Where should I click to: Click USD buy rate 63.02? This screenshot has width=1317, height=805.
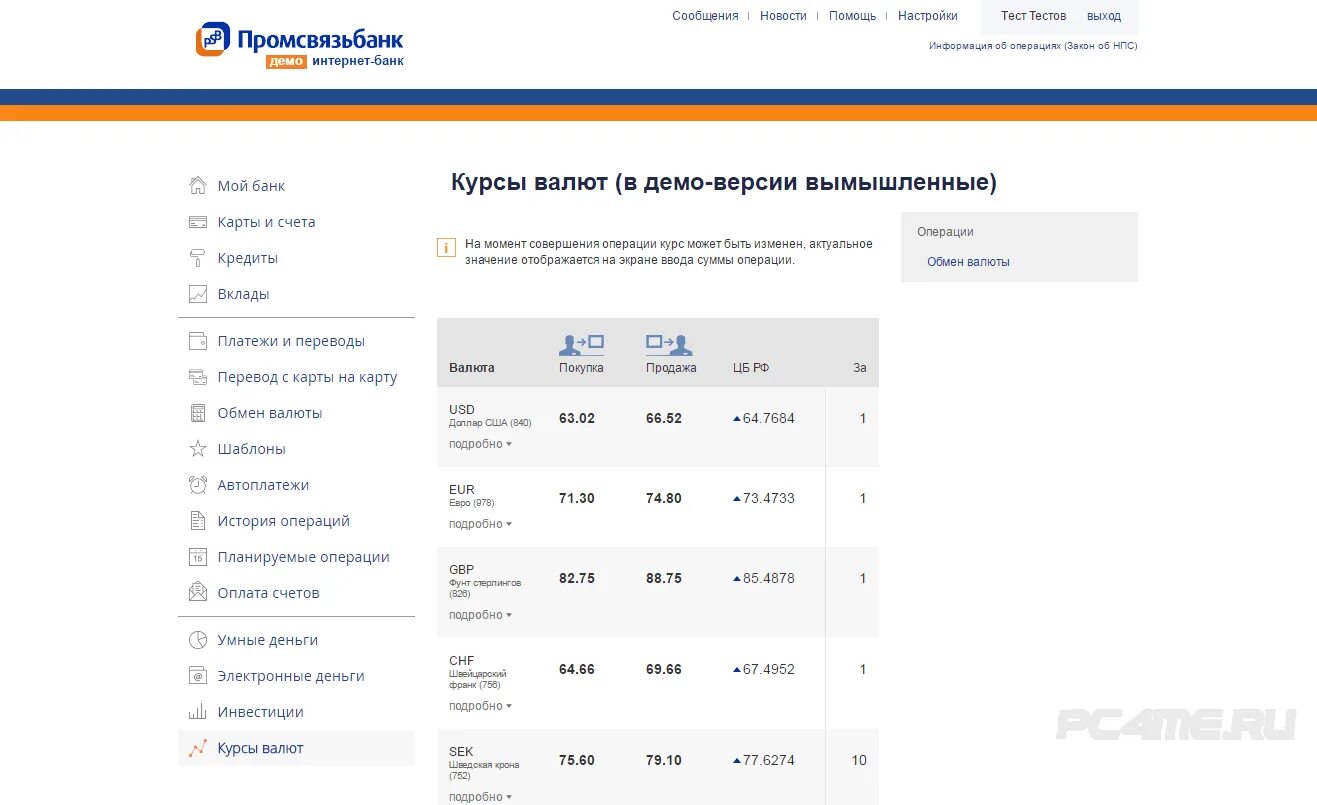[x=577, y=419]
